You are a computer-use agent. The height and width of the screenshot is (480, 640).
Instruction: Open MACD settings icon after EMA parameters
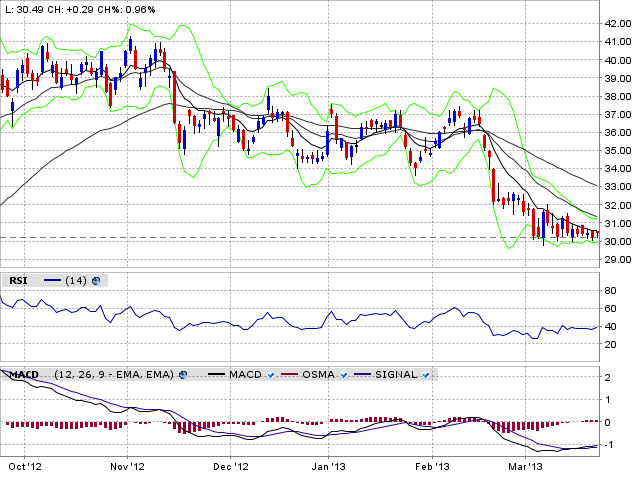click(183, 375)
